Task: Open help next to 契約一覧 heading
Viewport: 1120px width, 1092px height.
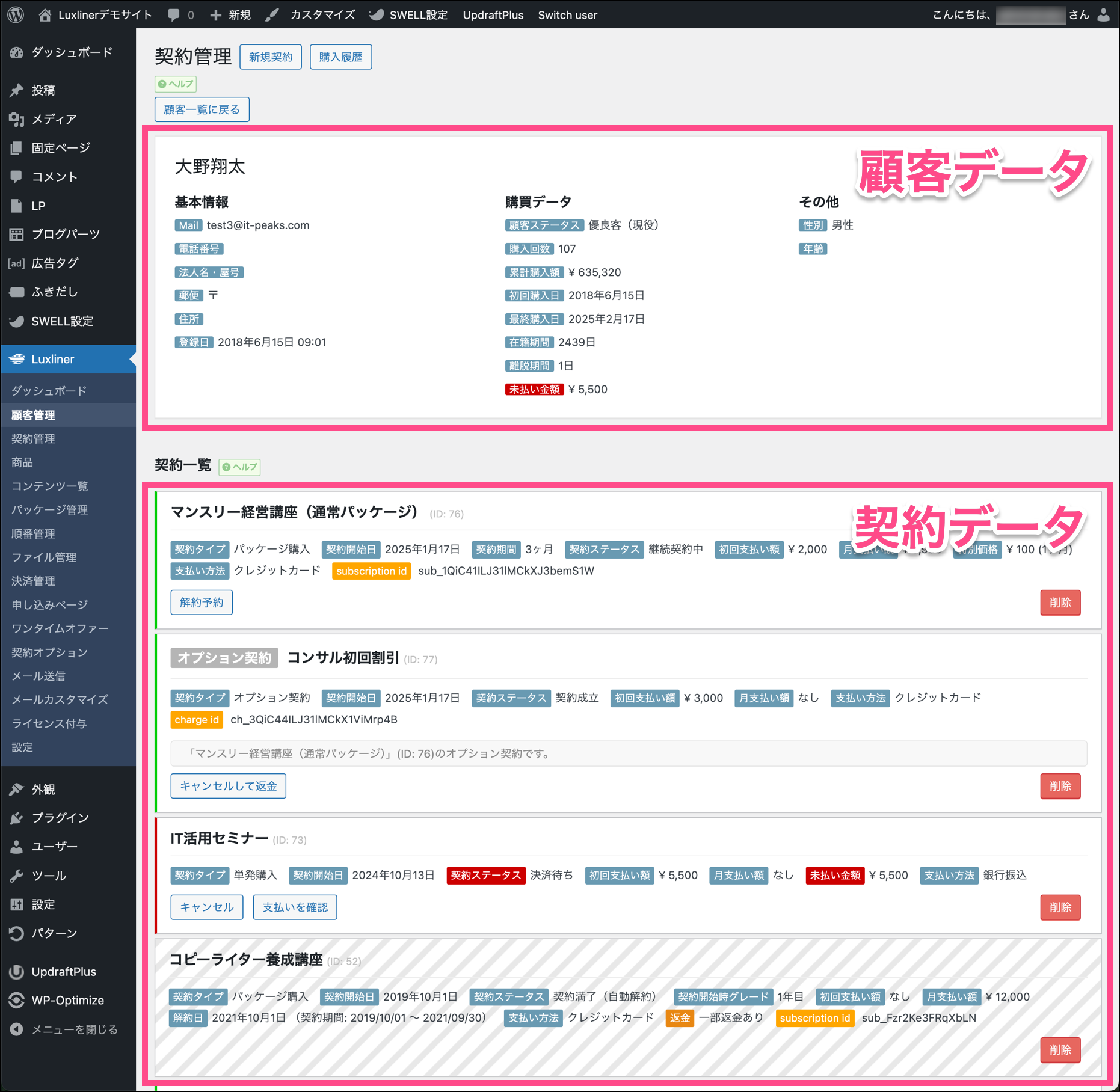Action: coord(239,467)
